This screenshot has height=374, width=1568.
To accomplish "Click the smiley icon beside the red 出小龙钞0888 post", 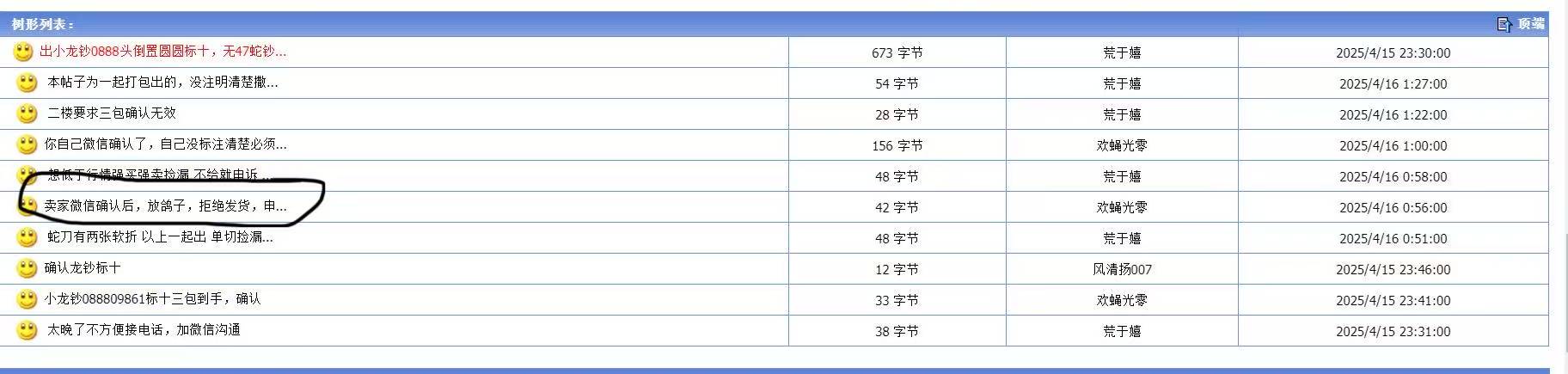I will click(x=23, y=52).
